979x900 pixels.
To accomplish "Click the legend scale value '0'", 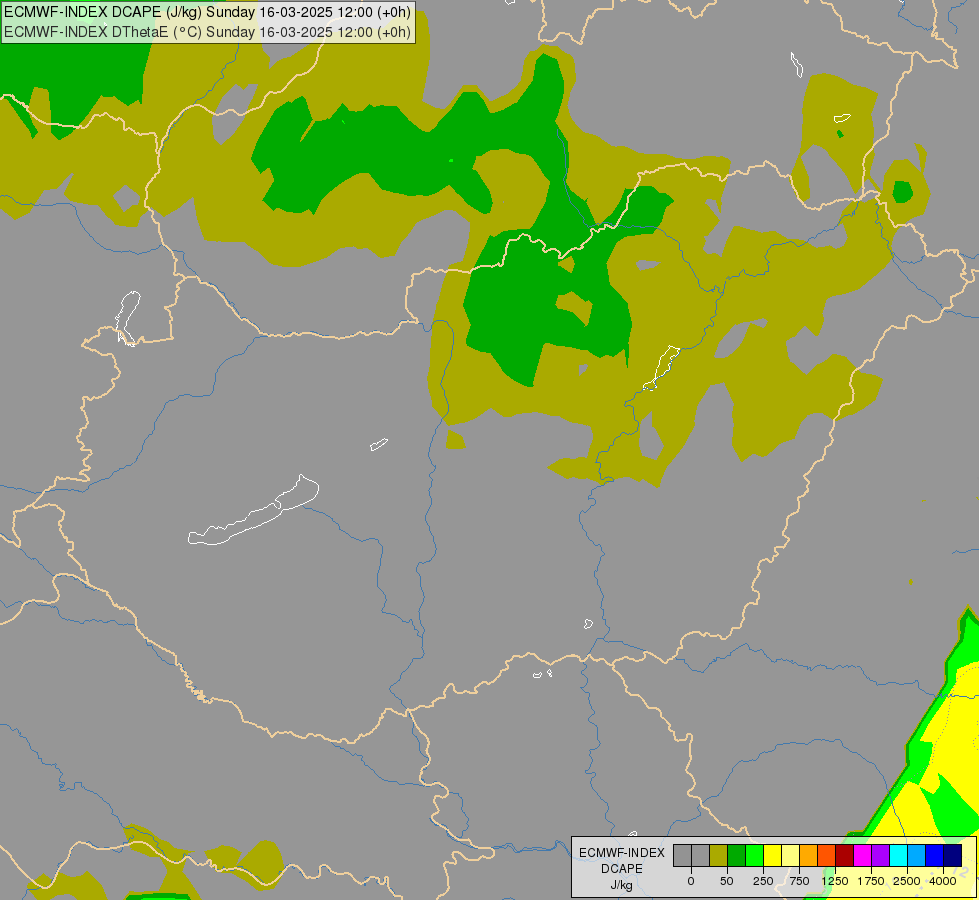I will coord(691,881).
